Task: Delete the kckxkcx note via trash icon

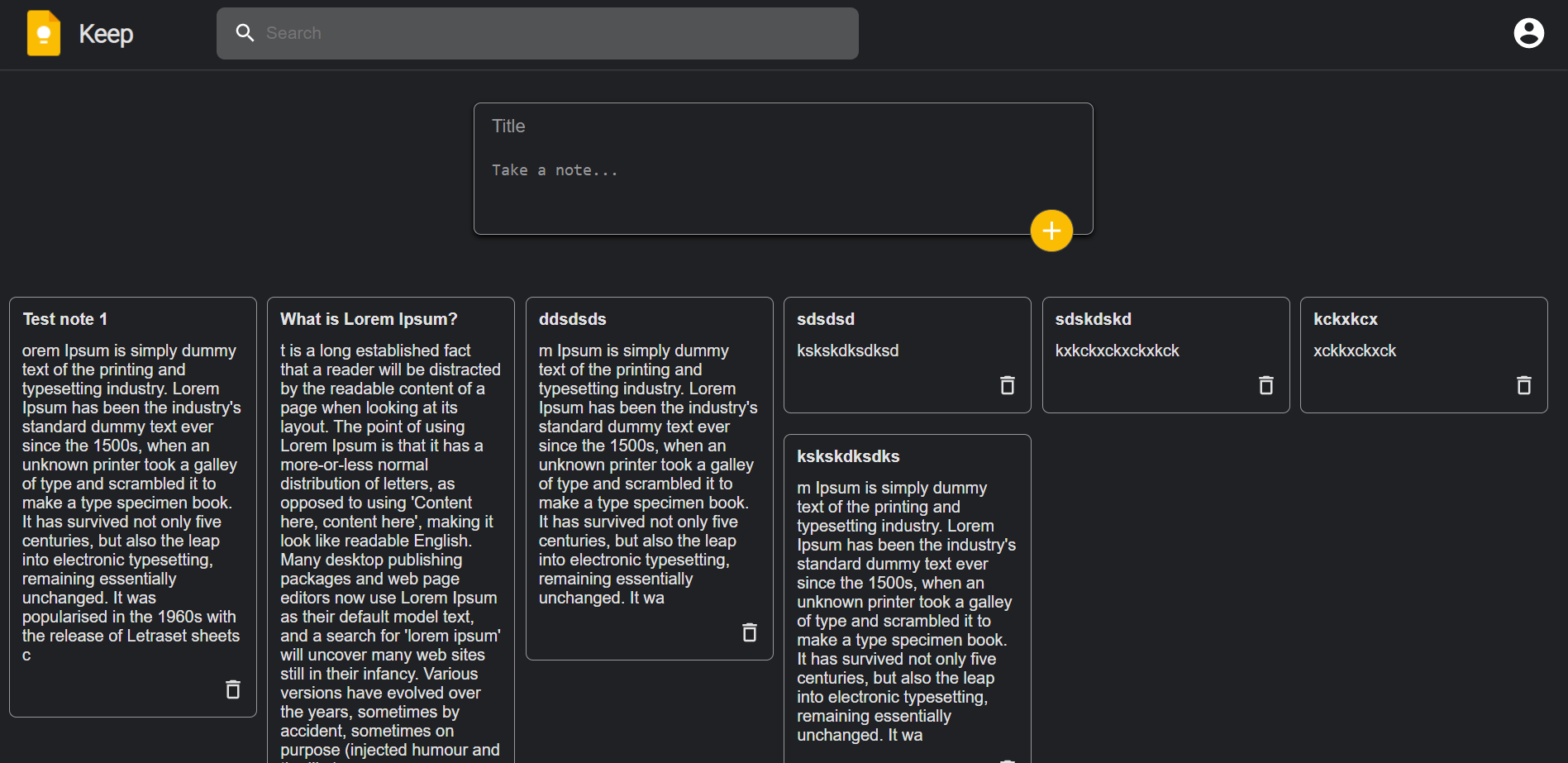Action: pyautogui.click(x=1523, y=385)
